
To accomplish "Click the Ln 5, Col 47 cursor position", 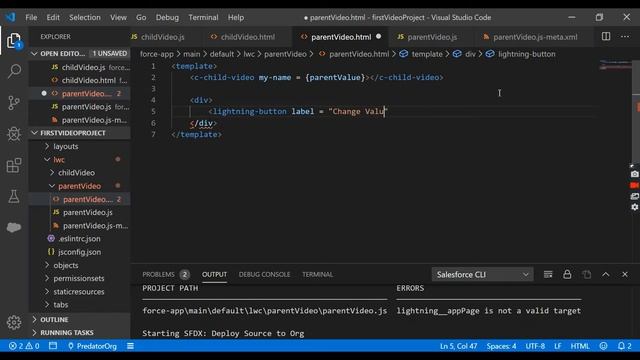I will coord(458,346).
